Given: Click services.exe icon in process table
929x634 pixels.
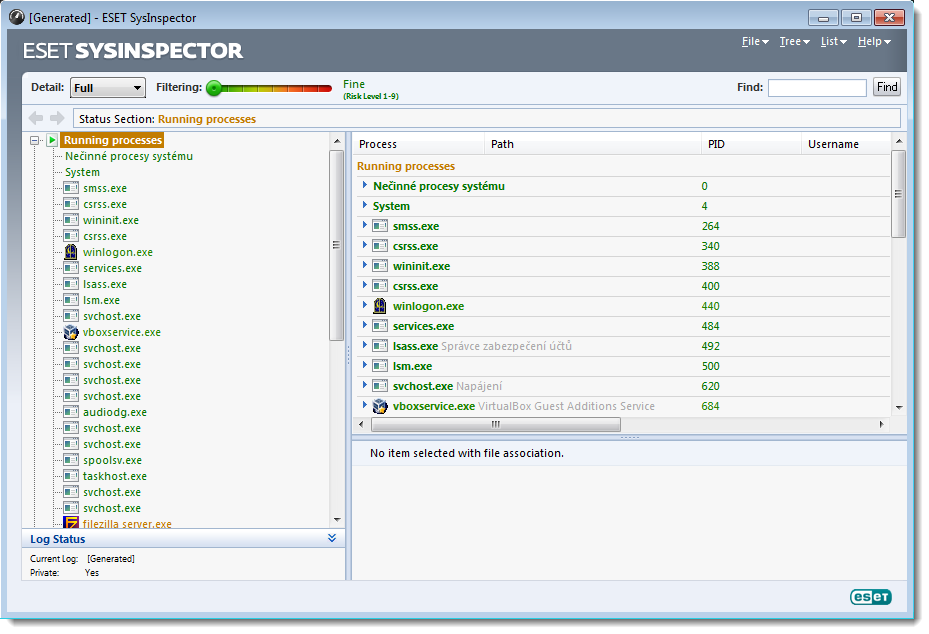Looking at the screenshot, I should click(380, 326).
